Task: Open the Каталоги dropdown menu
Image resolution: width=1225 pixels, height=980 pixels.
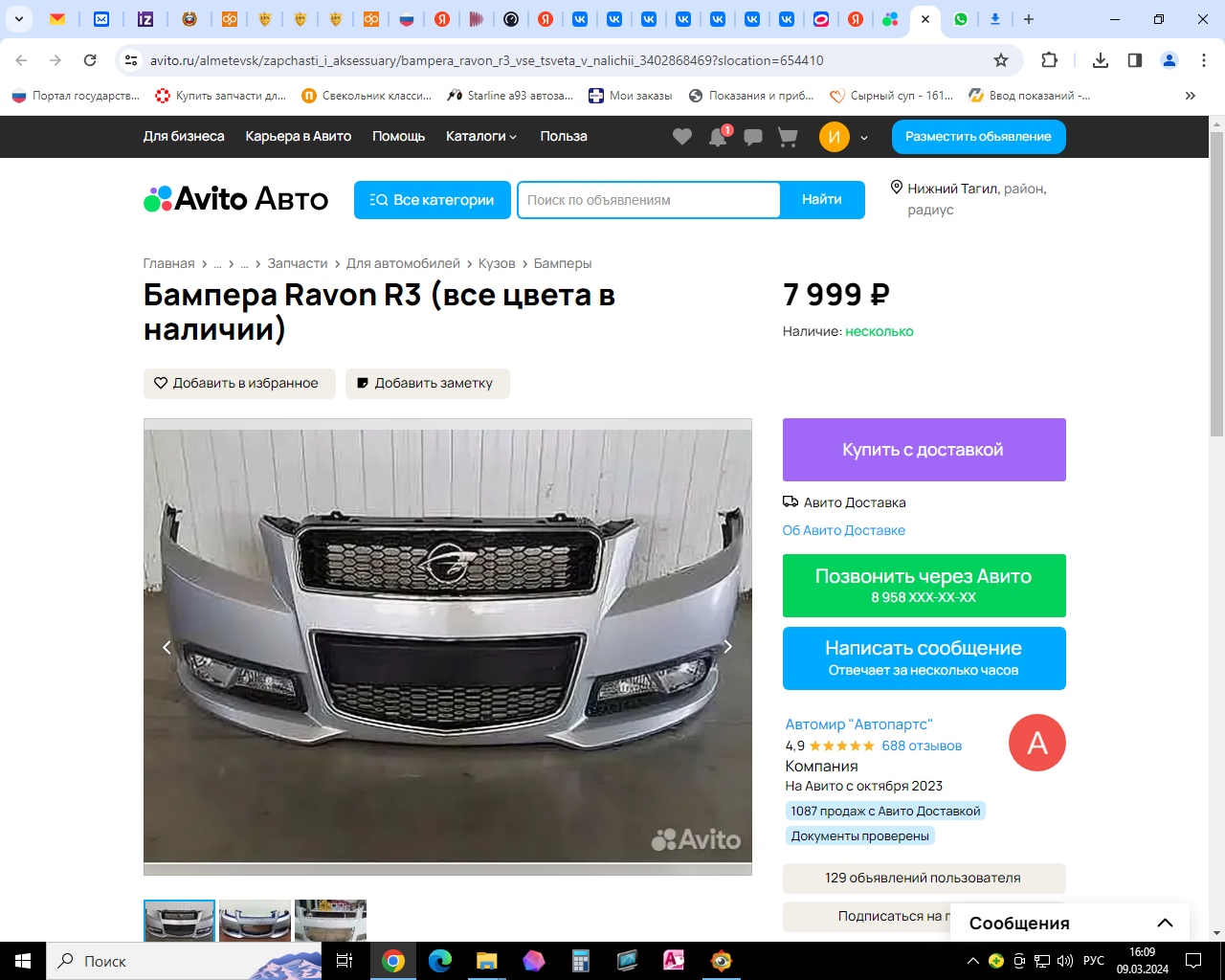Action: click(x=481, y=136)
